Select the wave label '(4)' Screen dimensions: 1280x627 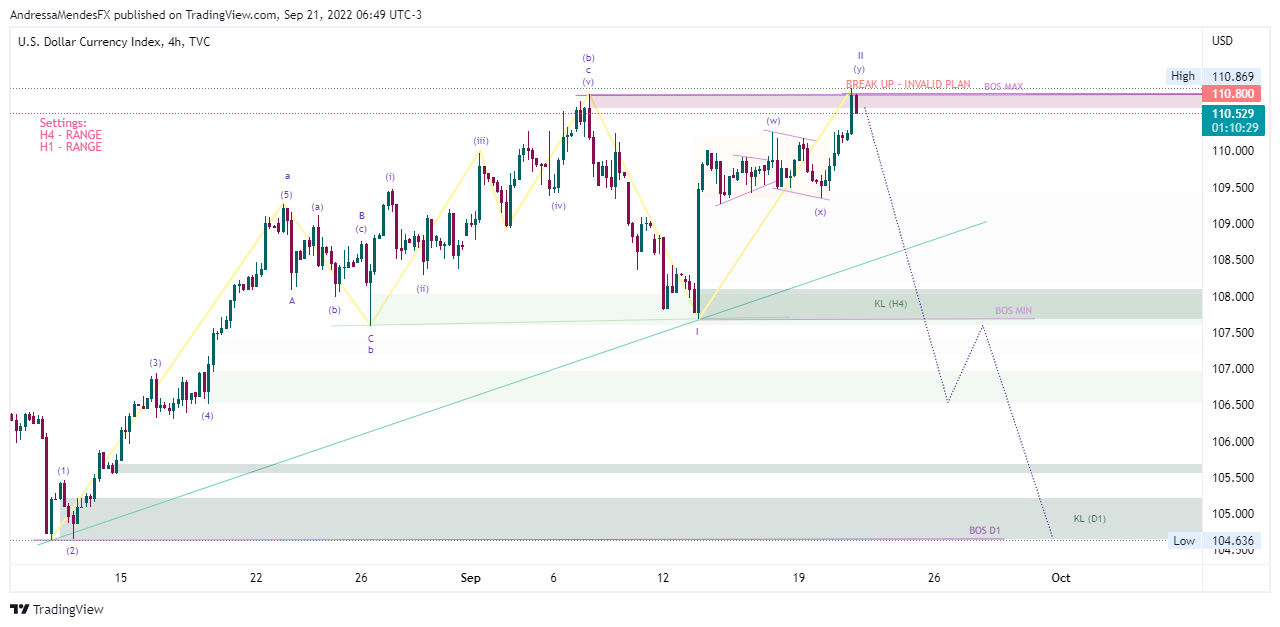click(207, 415)
